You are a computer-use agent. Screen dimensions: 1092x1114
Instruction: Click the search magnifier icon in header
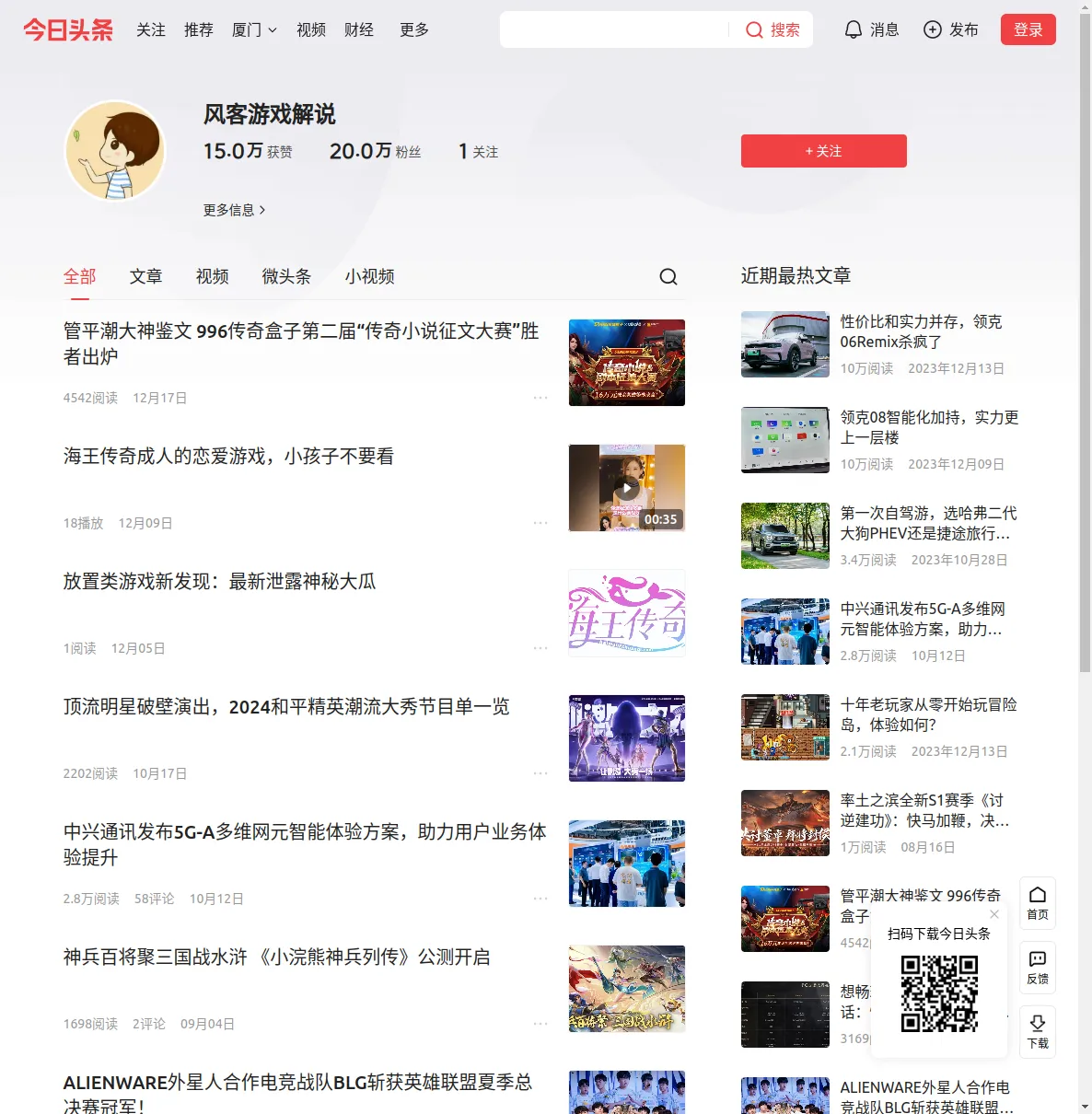tap(754, 29)
